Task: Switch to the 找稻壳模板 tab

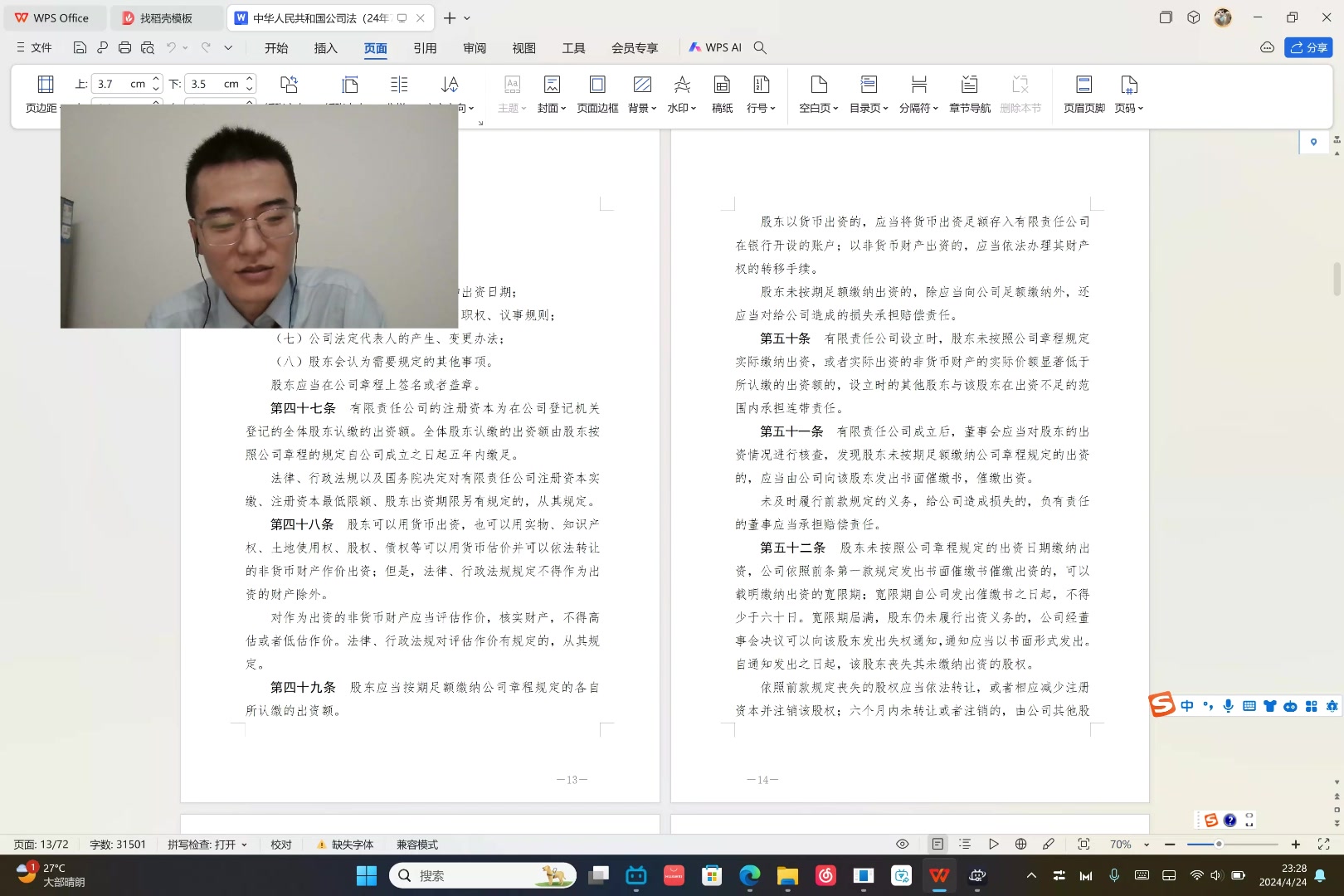Action: click(166, 17)
